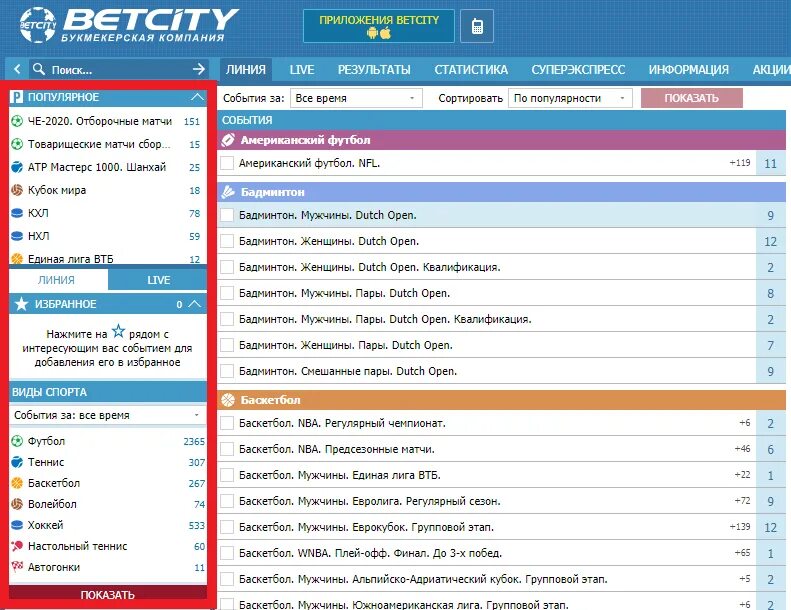Click tennis icon beside ATP Мастерс 1000

pos(17,167)
